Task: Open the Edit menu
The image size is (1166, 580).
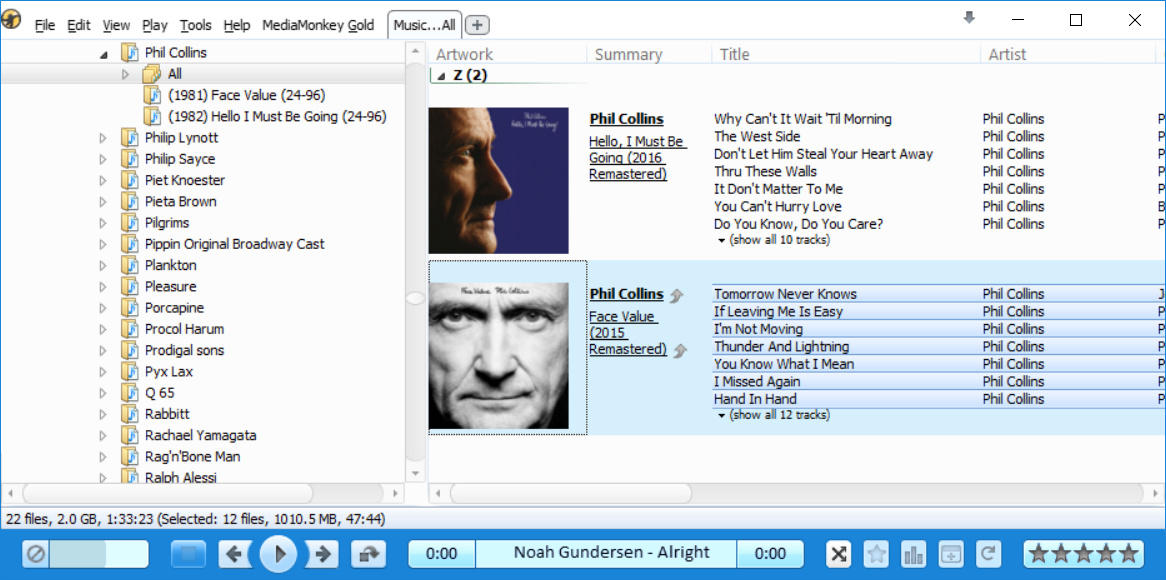Action: pos(79,25)
